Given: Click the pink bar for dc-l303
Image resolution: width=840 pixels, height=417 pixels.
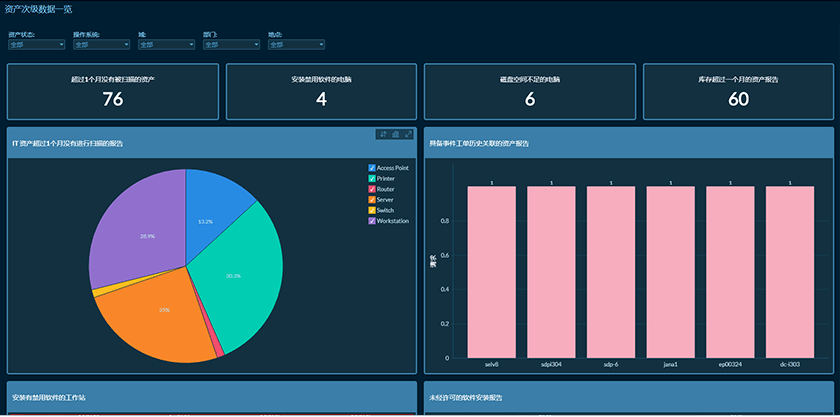Looking at the screenshot, I should pyautogui.click(x=790, y=272).
